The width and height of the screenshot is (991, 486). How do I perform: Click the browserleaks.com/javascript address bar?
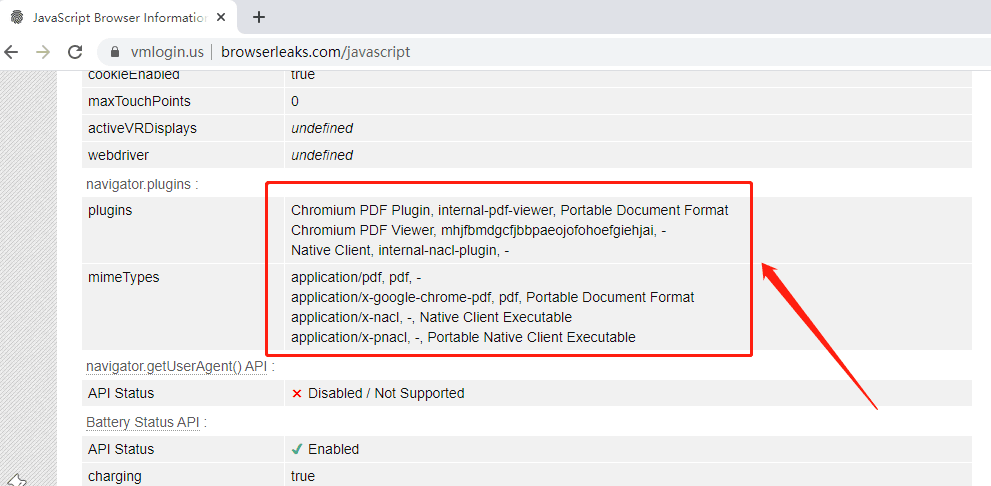click(x=315, y=52)
